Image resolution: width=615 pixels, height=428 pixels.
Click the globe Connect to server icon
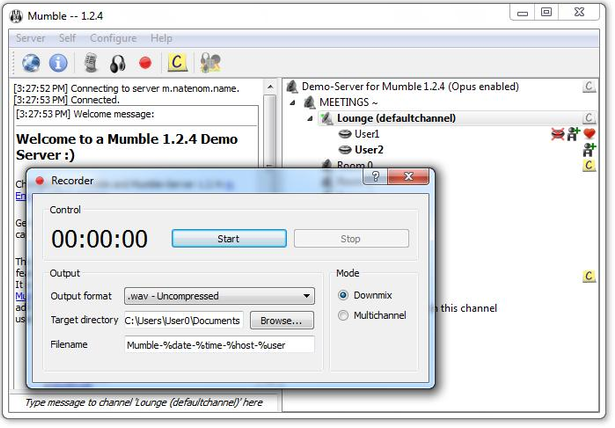coord(31,63)
